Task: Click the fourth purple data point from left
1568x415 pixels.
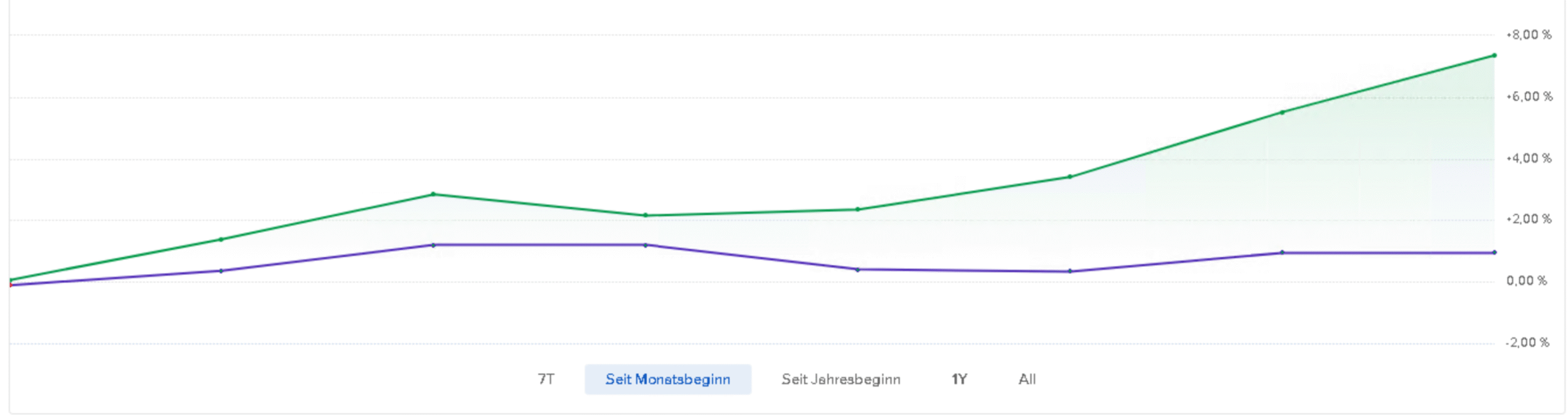Action: coord(645,245)
